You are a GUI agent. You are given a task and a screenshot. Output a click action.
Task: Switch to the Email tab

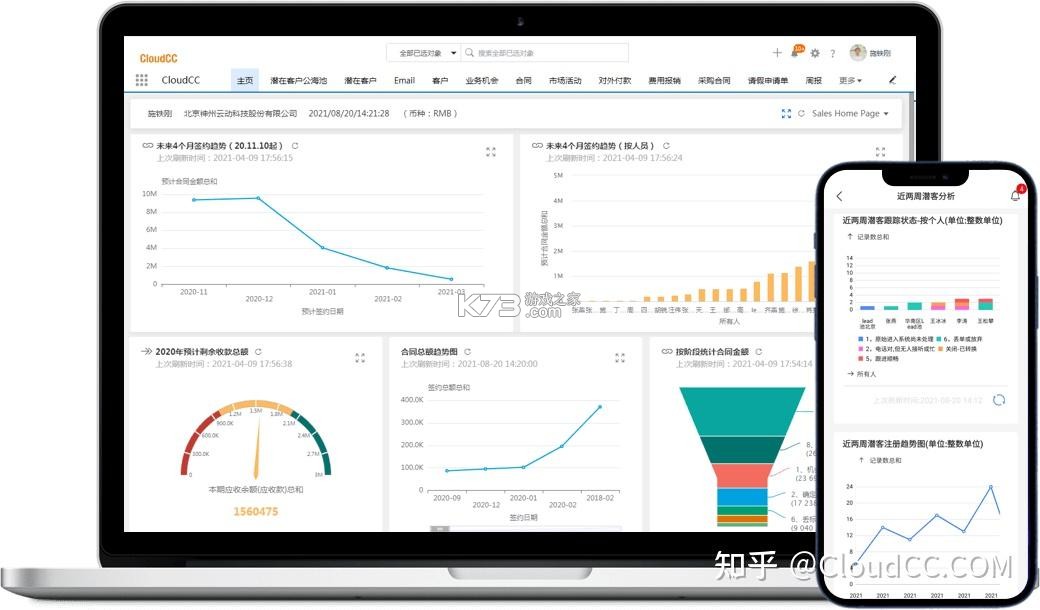point(405,80)
